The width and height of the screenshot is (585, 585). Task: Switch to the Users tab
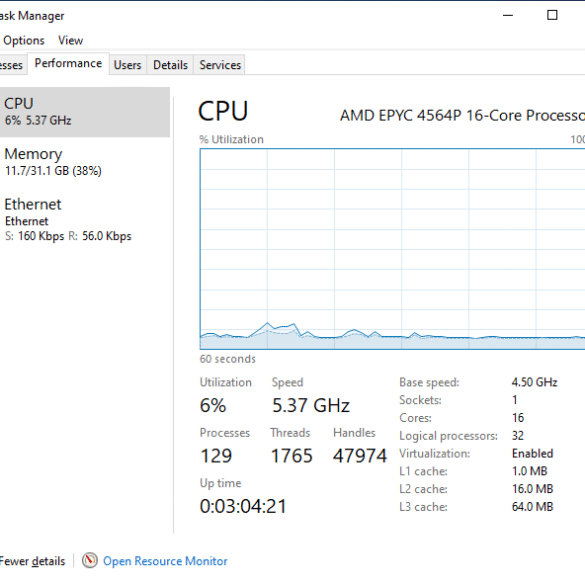[x=128, y=65]
